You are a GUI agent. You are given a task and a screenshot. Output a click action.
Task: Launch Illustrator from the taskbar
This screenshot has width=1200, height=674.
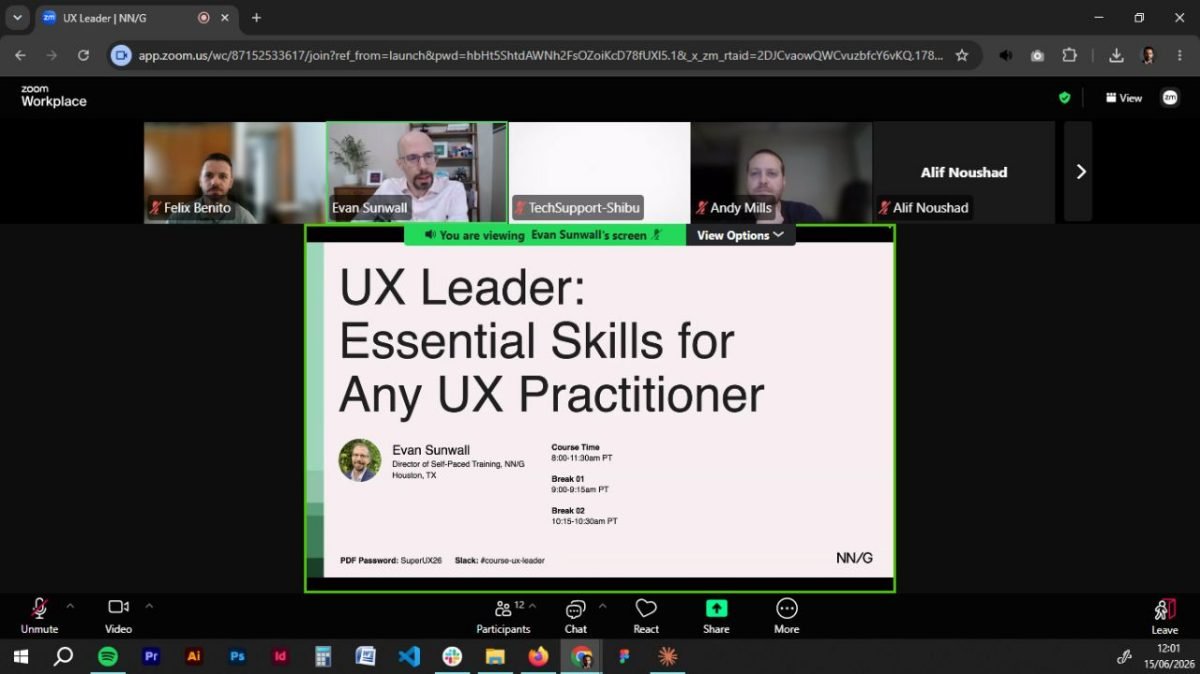tap(194, 657)
